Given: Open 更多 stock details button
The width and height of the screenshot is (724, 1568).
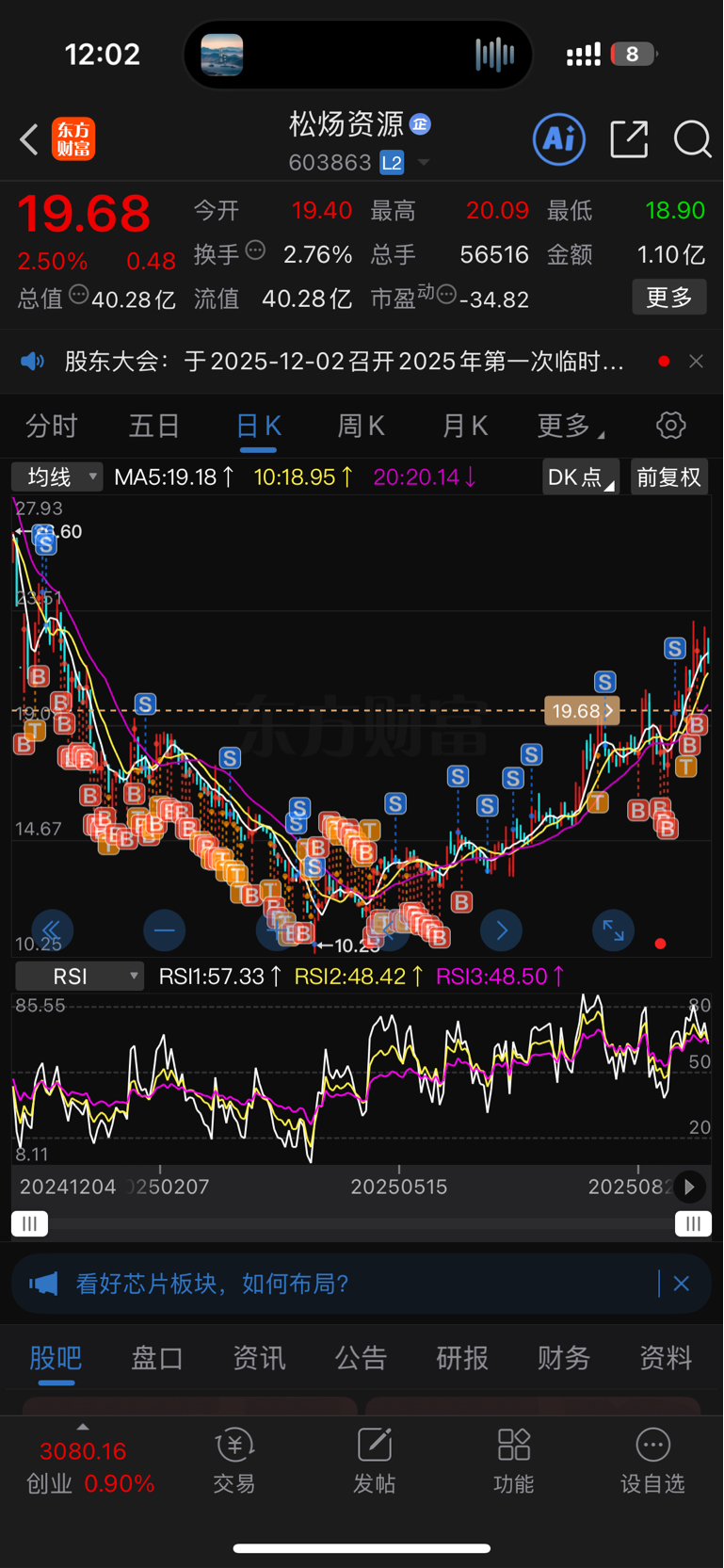Looking at the screenshot, I should [669, 298].
